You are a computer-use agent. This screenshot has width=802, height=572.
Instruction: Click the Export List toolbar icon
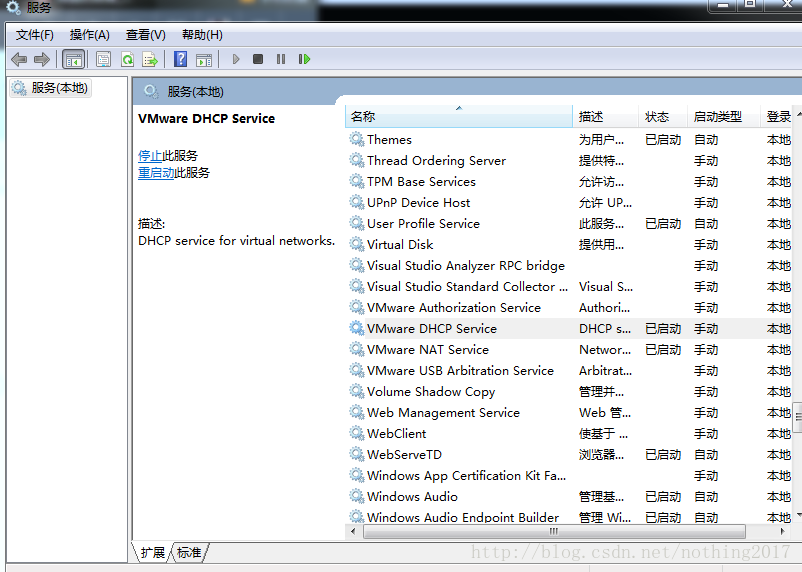[150, 59]
